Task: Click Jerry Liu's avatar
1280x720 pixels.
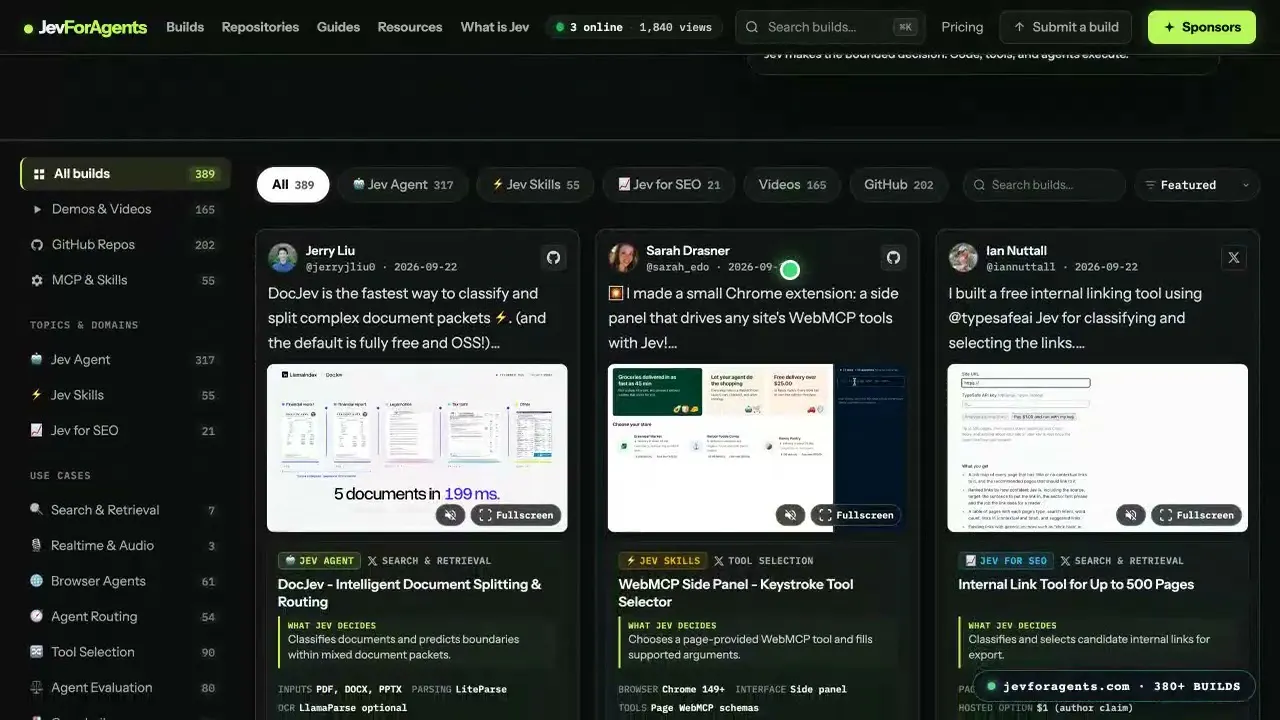Action: click(x=283, y=258)
